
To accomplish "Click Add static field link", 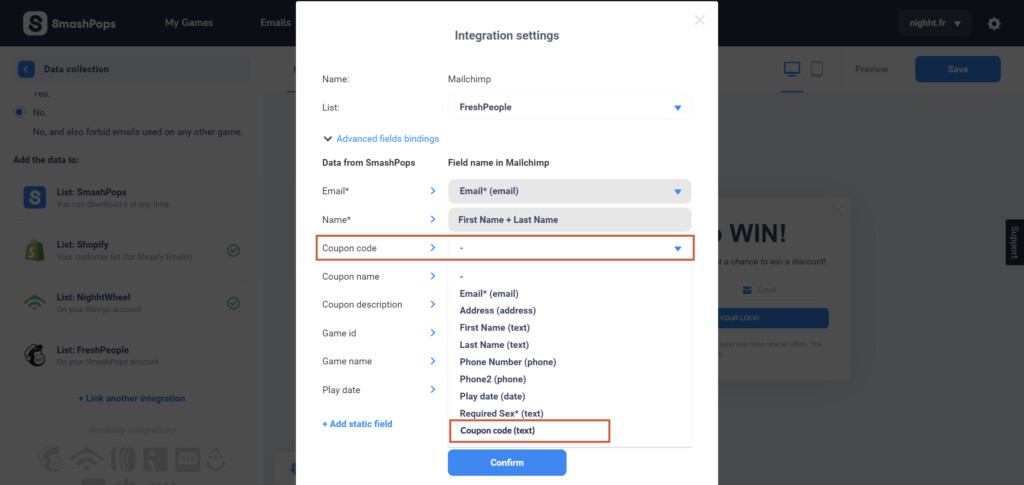I will tap(357, 424).
